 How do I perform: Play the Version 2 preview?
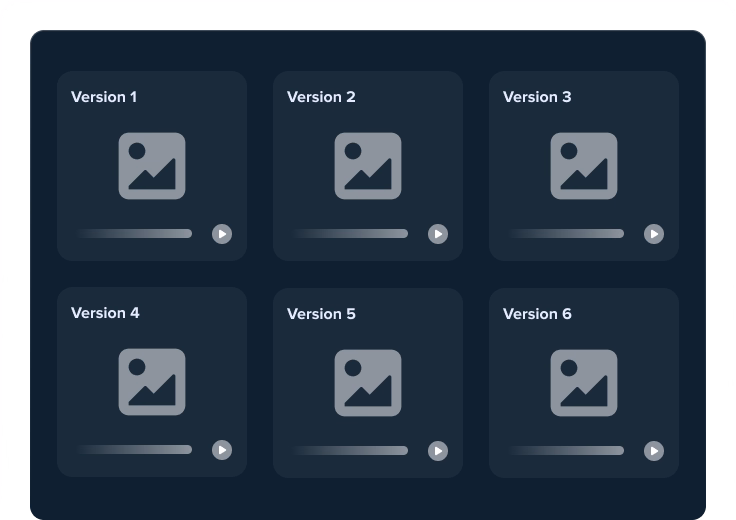click(438, 234)
